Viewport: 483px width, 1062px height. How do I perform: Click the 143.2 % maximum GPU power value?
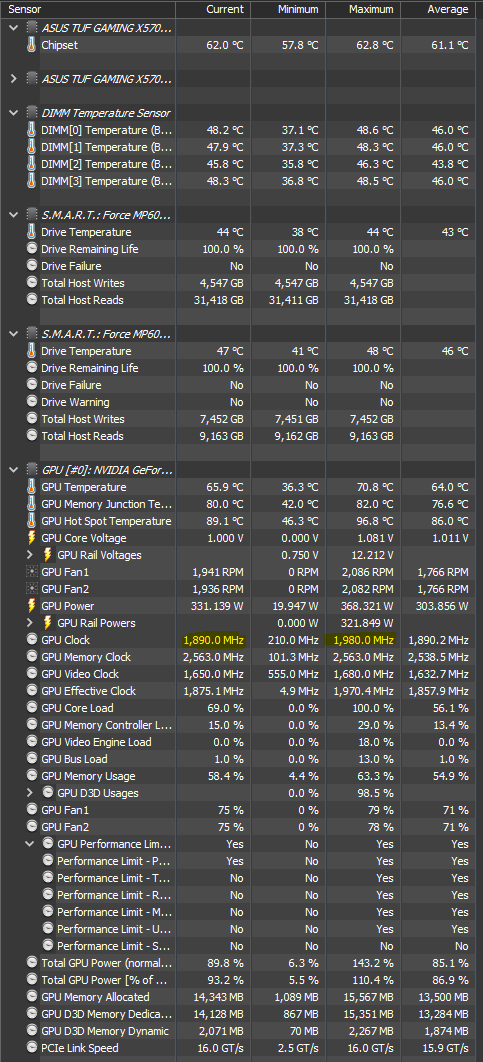[373, 963]
